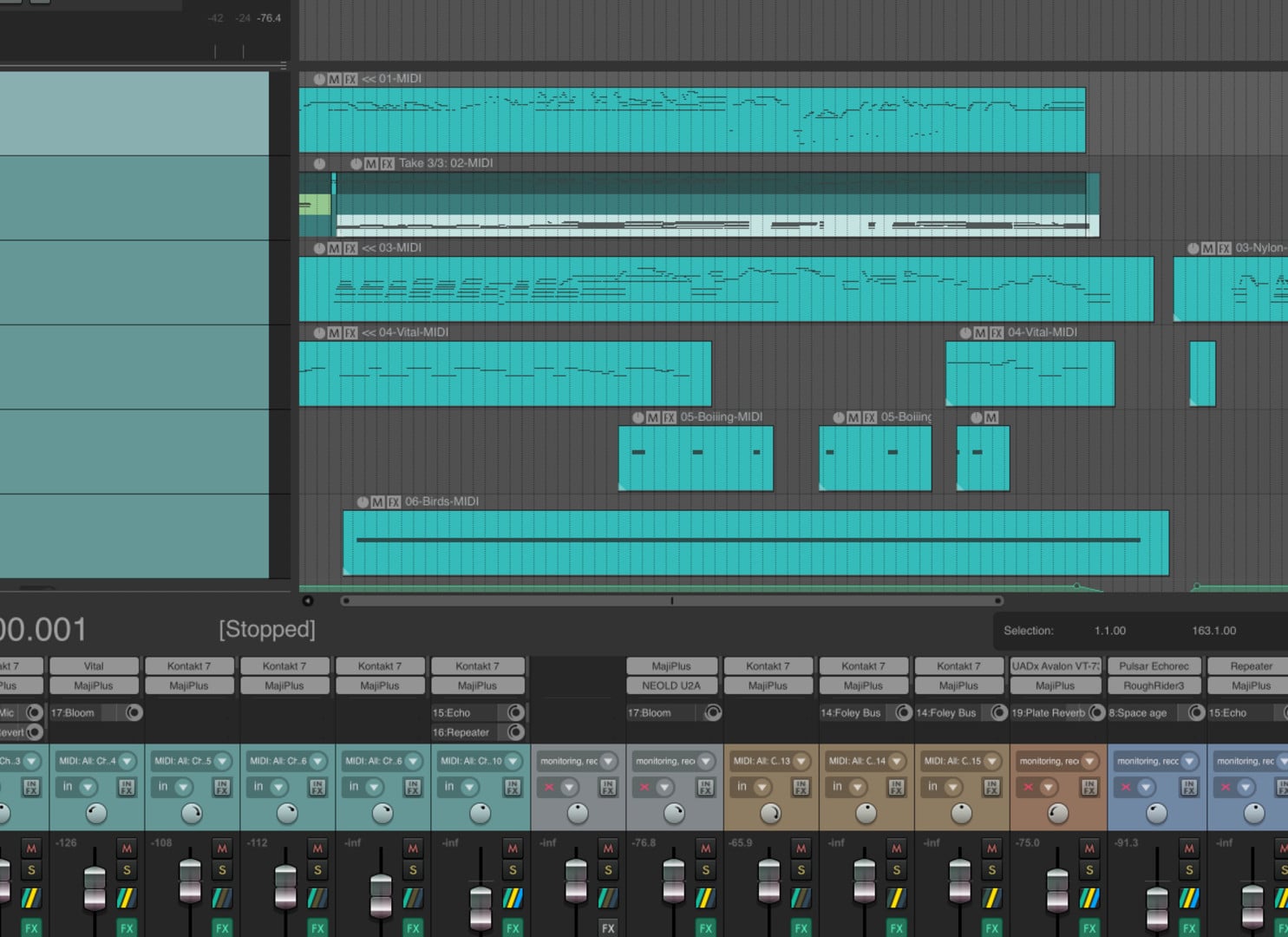The width and height of the screenshot is (1288, 937).
Task: Solo the UADx Avalon channel strip
Action: tap(1089, 869)
